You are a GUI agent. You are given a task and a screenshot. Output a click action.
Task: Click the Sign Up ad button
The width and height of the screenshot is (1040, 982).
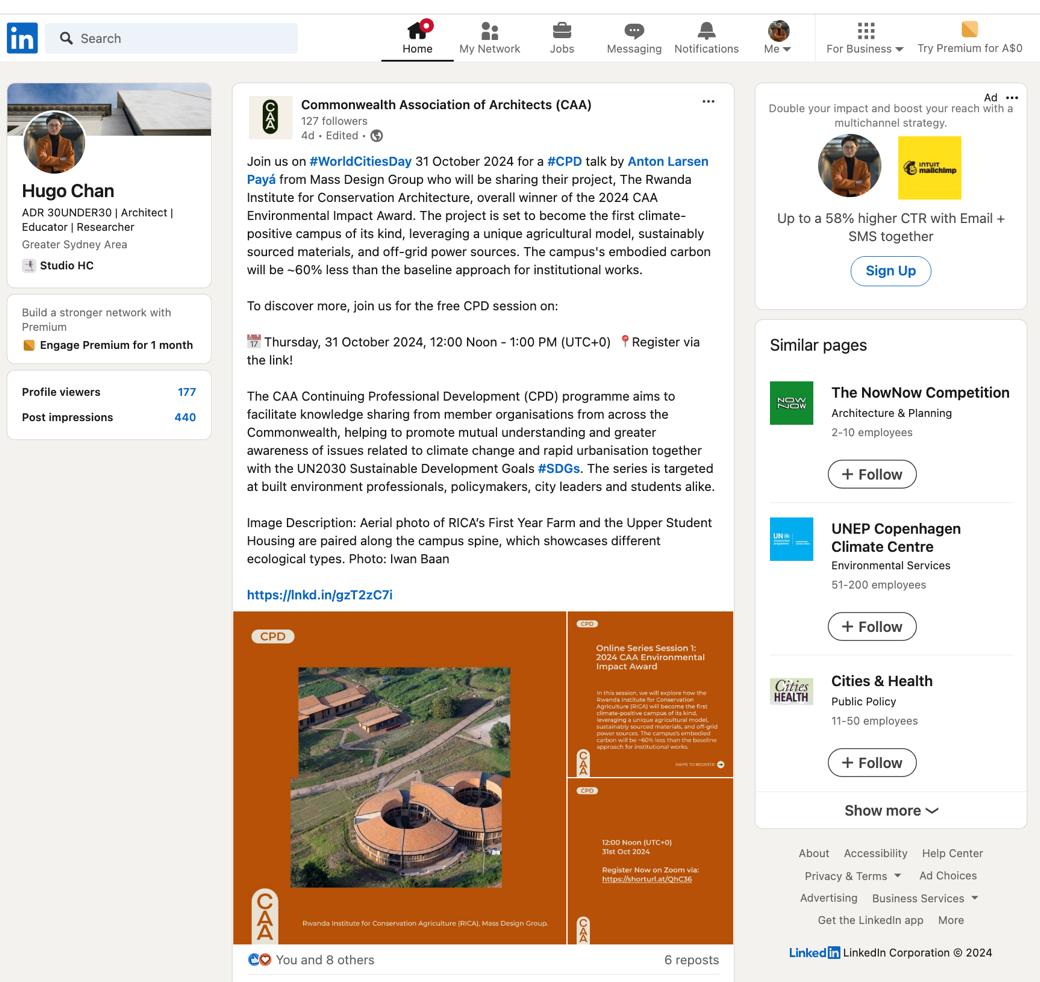[890, 271]
